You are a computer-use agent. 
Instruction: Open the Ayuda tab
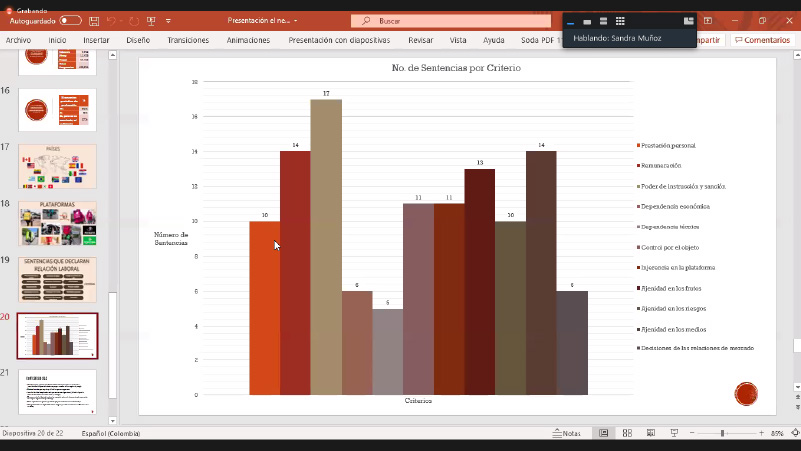click(493, 40)
